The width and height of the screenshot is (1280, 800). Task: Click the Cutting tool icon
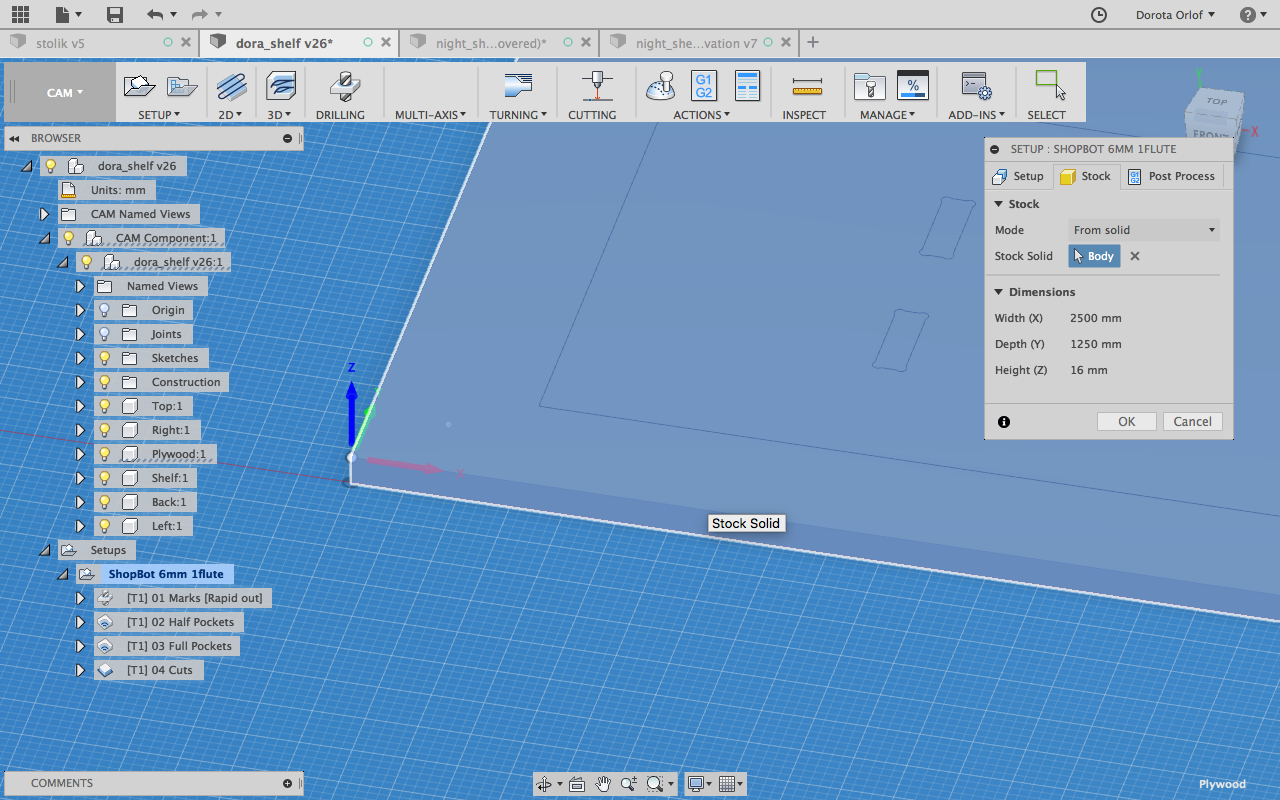(597, 87)
